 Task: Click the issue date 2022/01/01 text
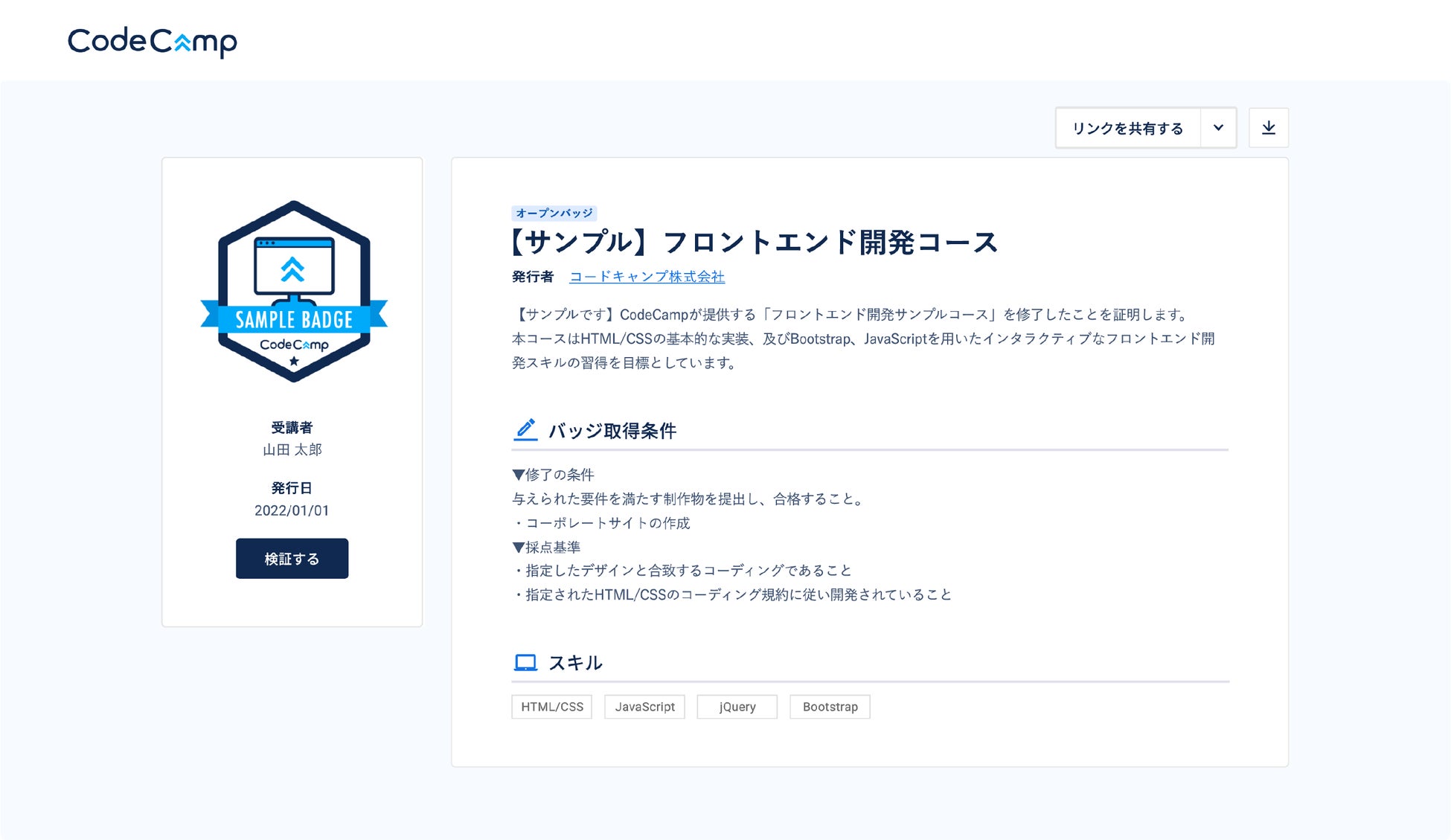pyautogui.click(x=292, y=510)
